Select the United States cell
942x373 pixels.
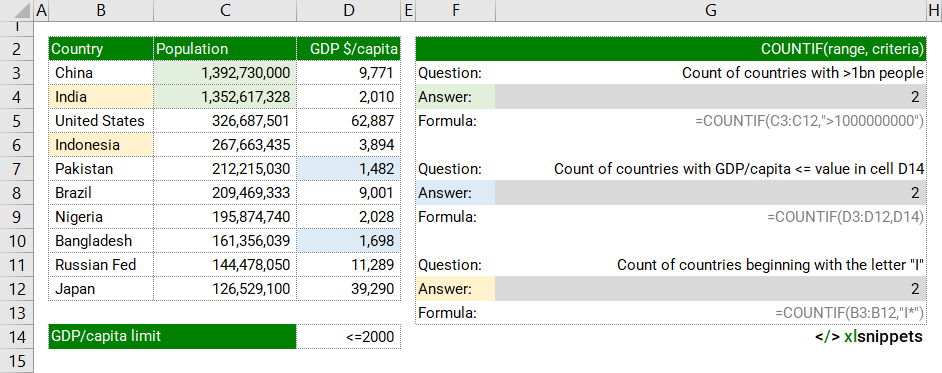coord(101,121)
